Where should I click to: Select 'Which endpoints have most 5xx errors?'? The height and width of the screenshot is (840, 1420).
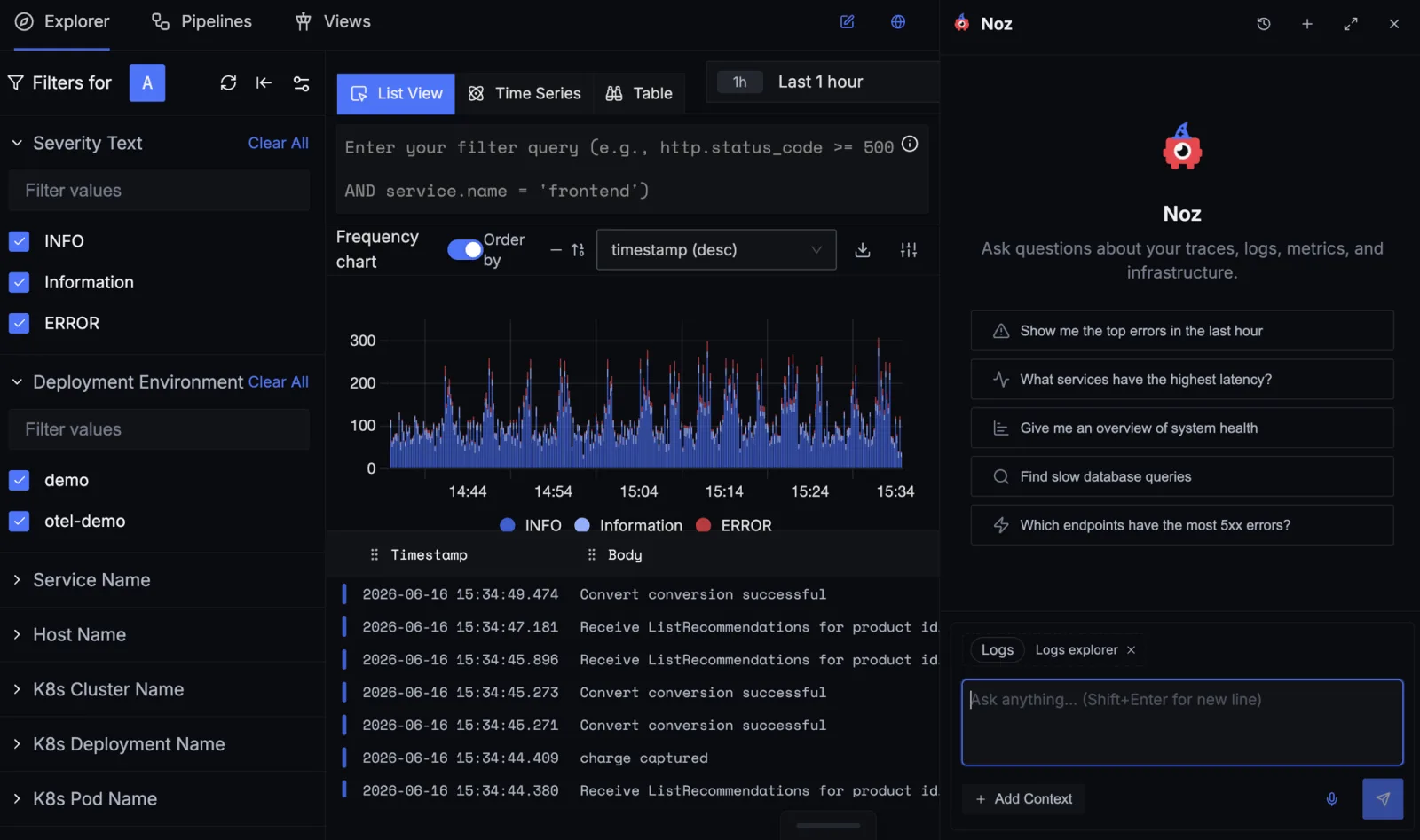(x=1182, y=525)
